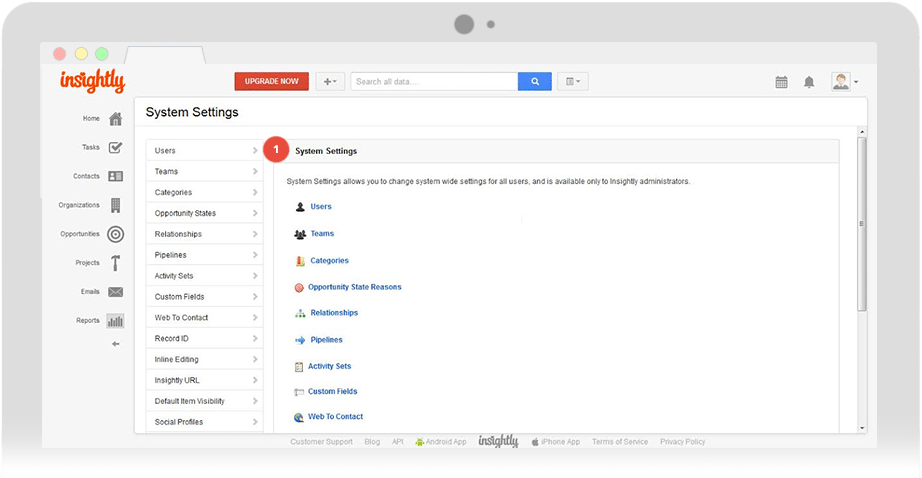Viewport: 922px width, 478px height.
Task: Click the UPGRADE NOW button
Action: click(272, 82)
